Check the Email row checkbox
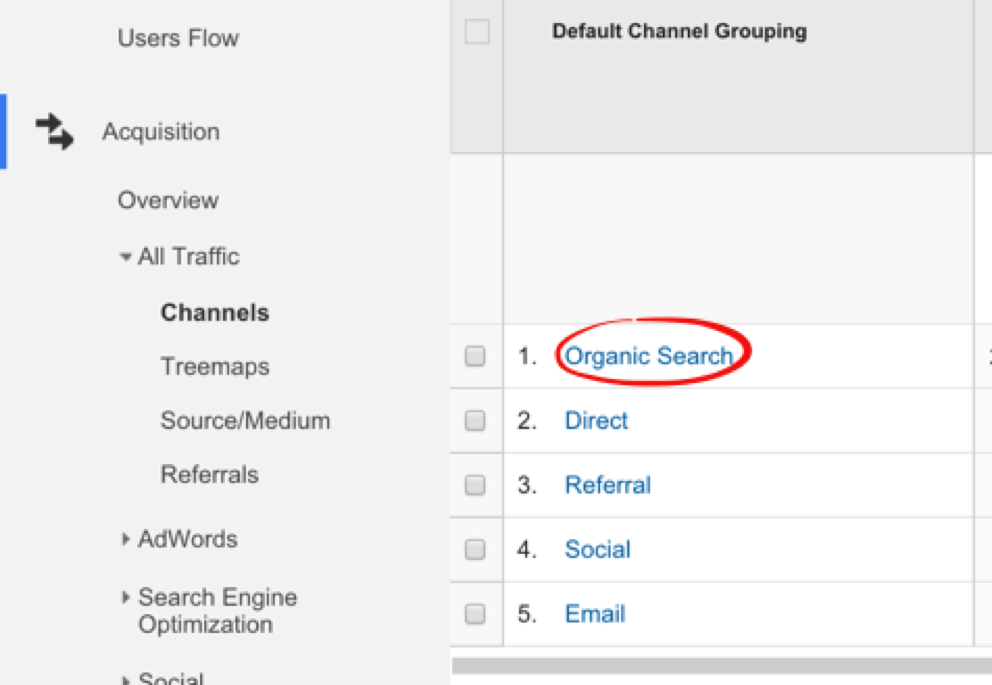992x685 pixels. click(476, 613)
